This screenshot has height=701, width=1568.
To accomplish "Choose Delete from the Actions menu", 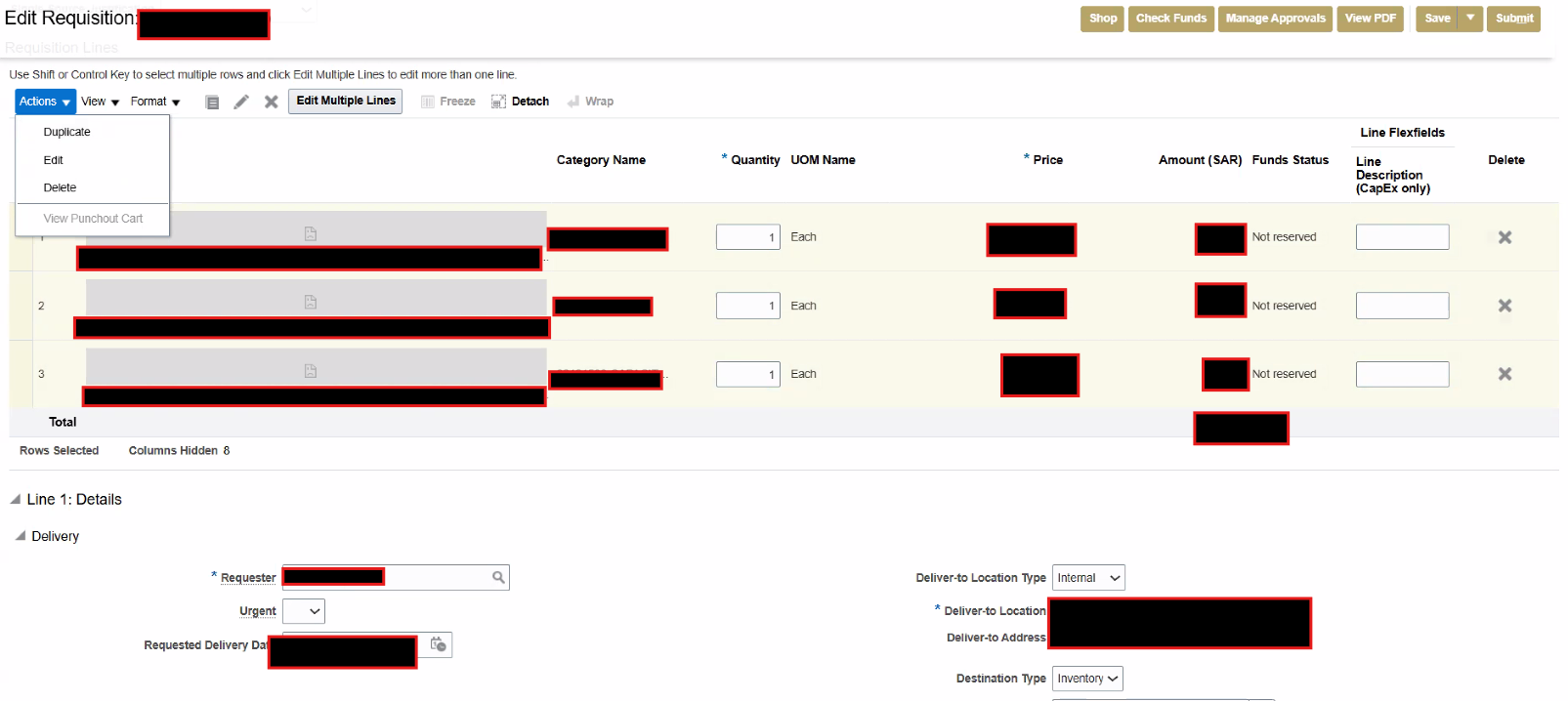I will tap(60, 187).
